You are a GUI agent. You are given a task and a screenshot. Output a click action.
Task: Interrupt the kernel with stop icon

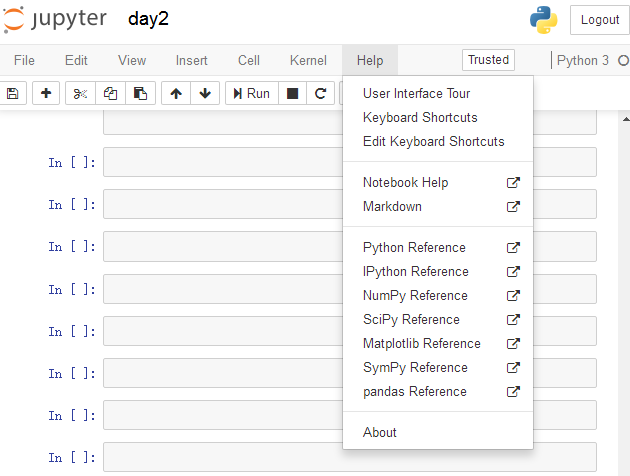[292, 93]
